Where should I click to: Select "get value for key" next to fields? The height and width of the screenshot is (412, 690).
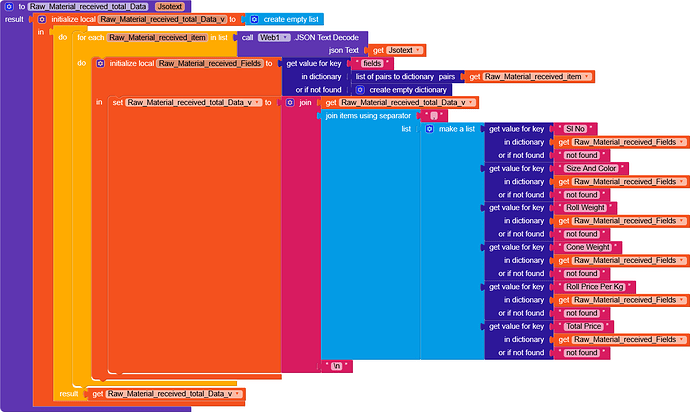point(314,63)
